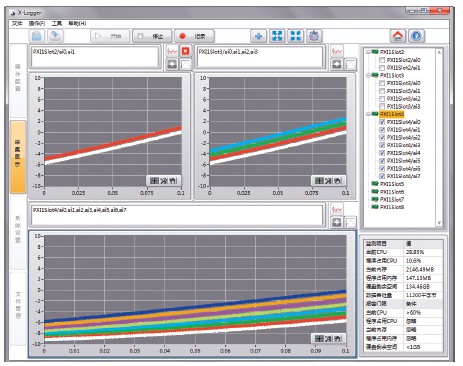Viewport: 463px width, 366px height.
Task: Select cursor tool in PXI1Slot2 graph palette
Action: point(154,181)
